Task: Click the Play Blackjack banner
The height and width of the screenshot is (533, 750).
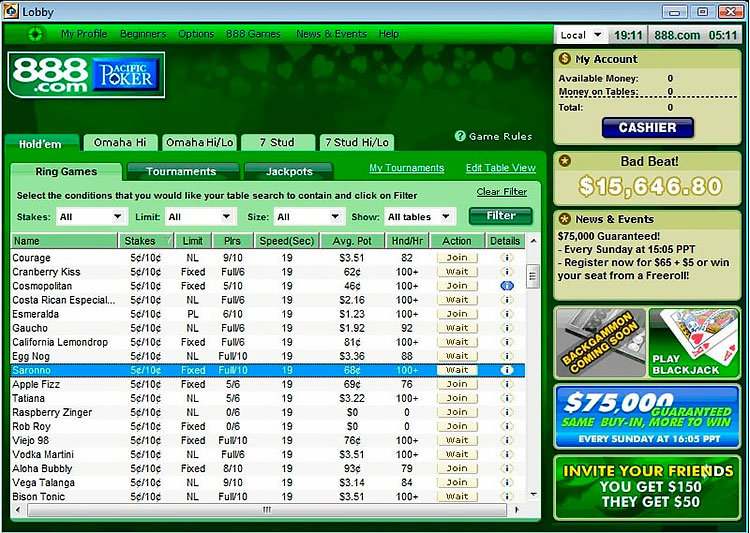Action: point(694,343)
